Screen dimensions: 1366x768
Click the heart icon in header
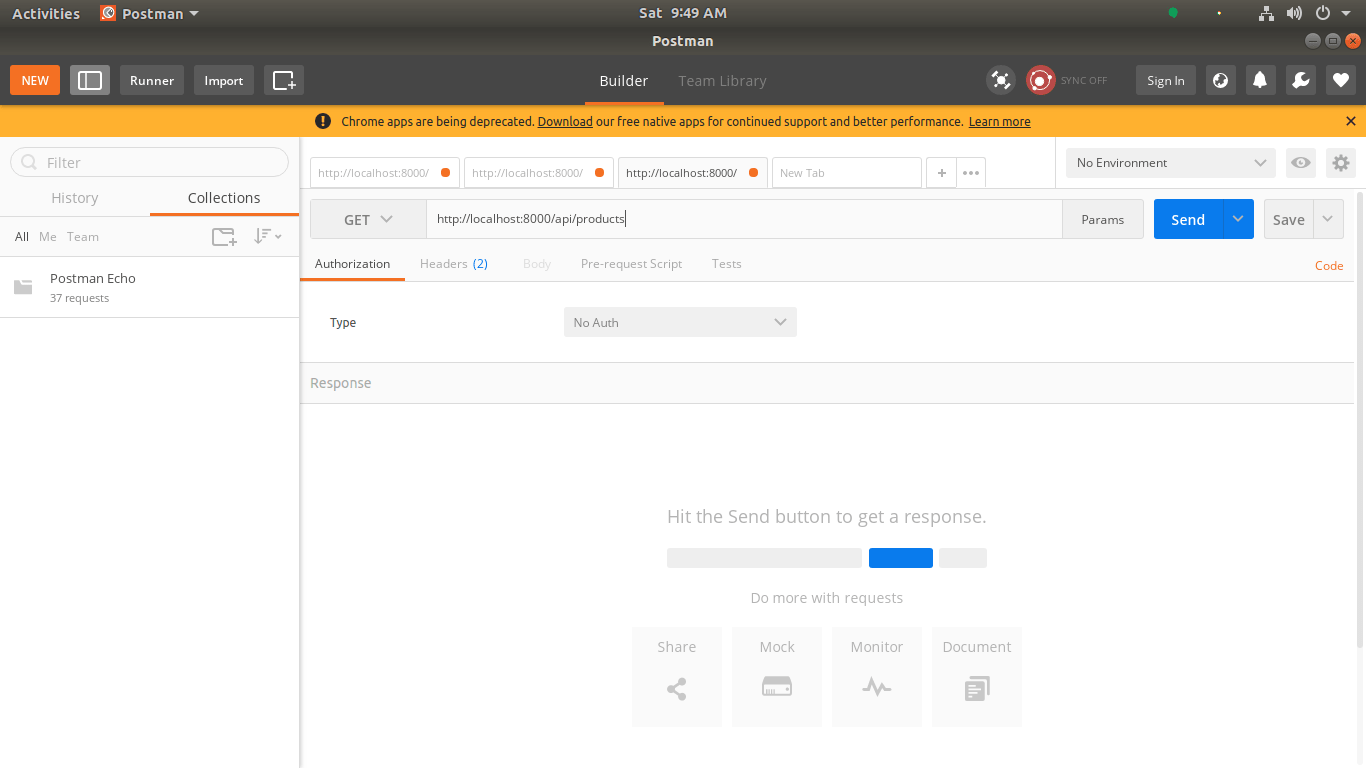click(1341, 81)
